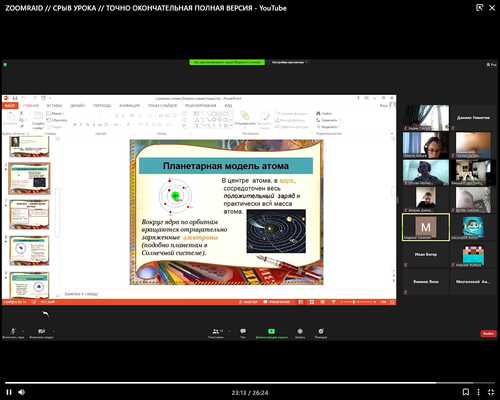
Task: Select slide 7 thumbnail in the panel
Action: (29, 214)
